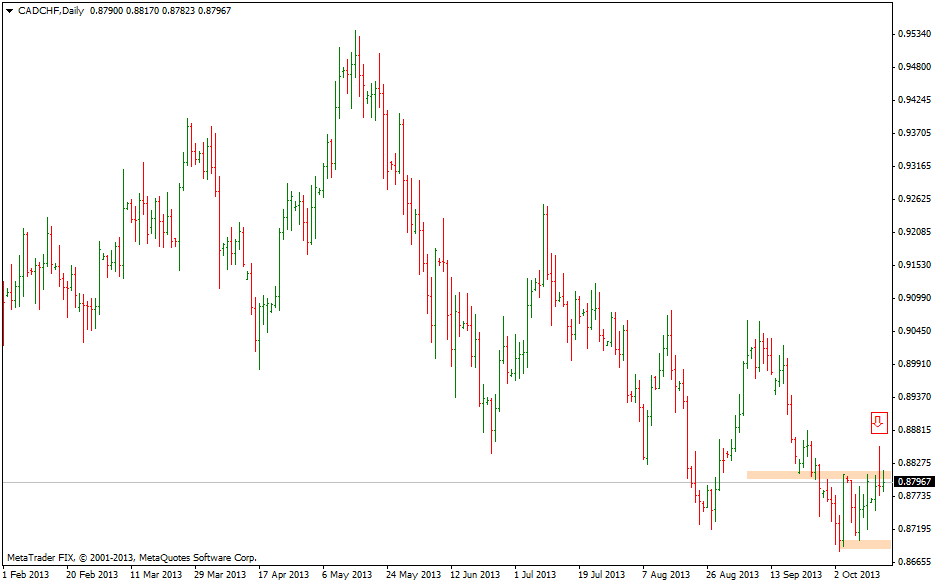
Task: Click the 1 Feb 2013 date label
Action: tap(25, 575)
